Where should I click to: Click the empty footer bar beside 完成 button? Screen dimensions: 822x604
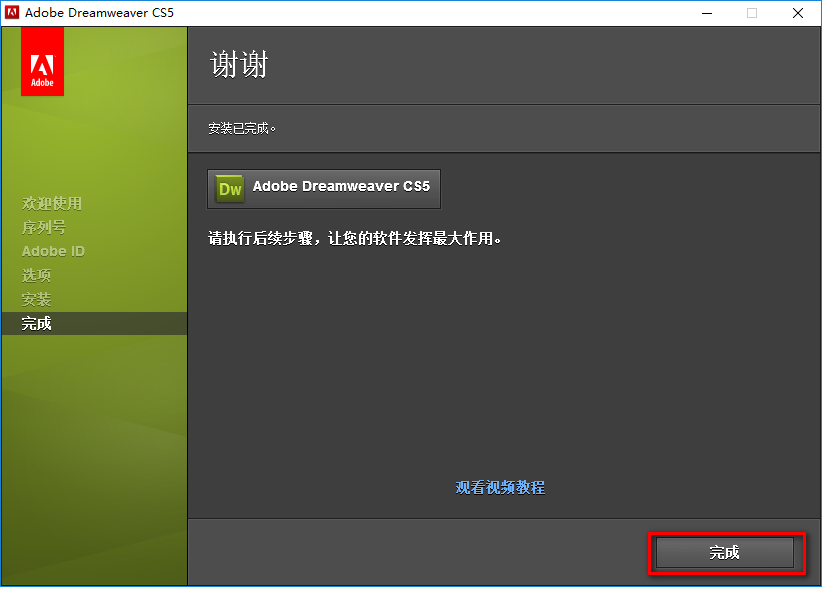click(420, 551)
